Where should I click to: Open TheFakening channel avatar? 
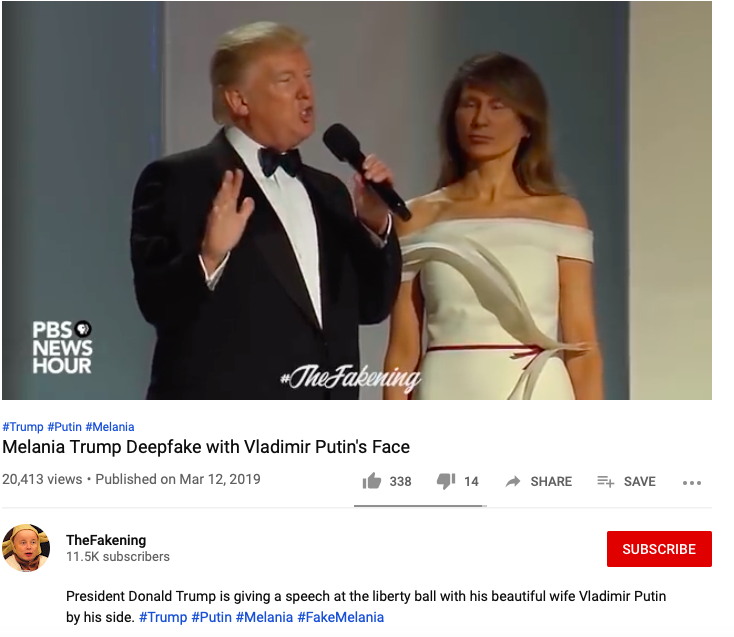26,548
